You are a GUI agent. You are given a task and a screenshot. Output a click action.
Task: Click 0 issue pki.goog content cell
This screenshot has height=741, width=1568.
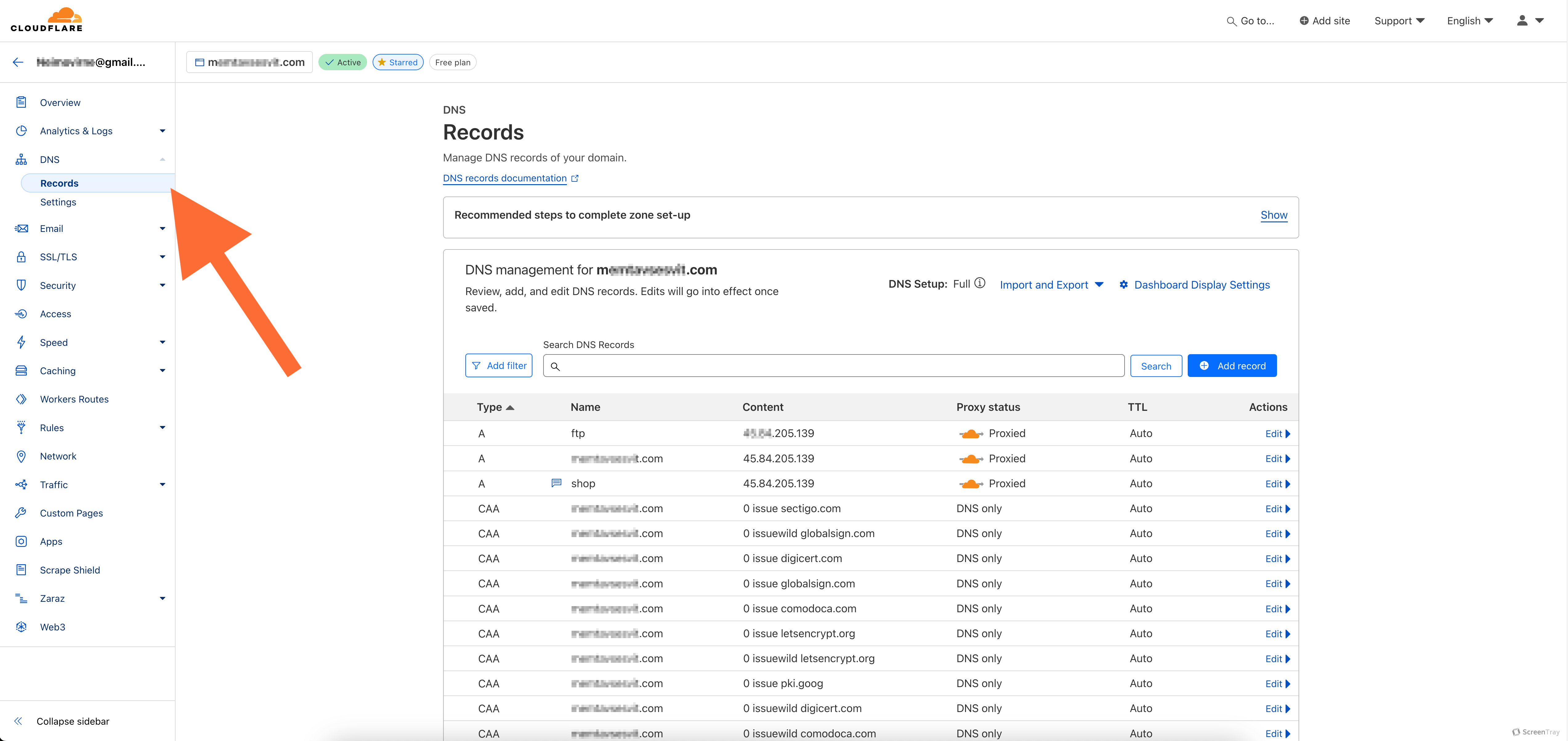783,683
